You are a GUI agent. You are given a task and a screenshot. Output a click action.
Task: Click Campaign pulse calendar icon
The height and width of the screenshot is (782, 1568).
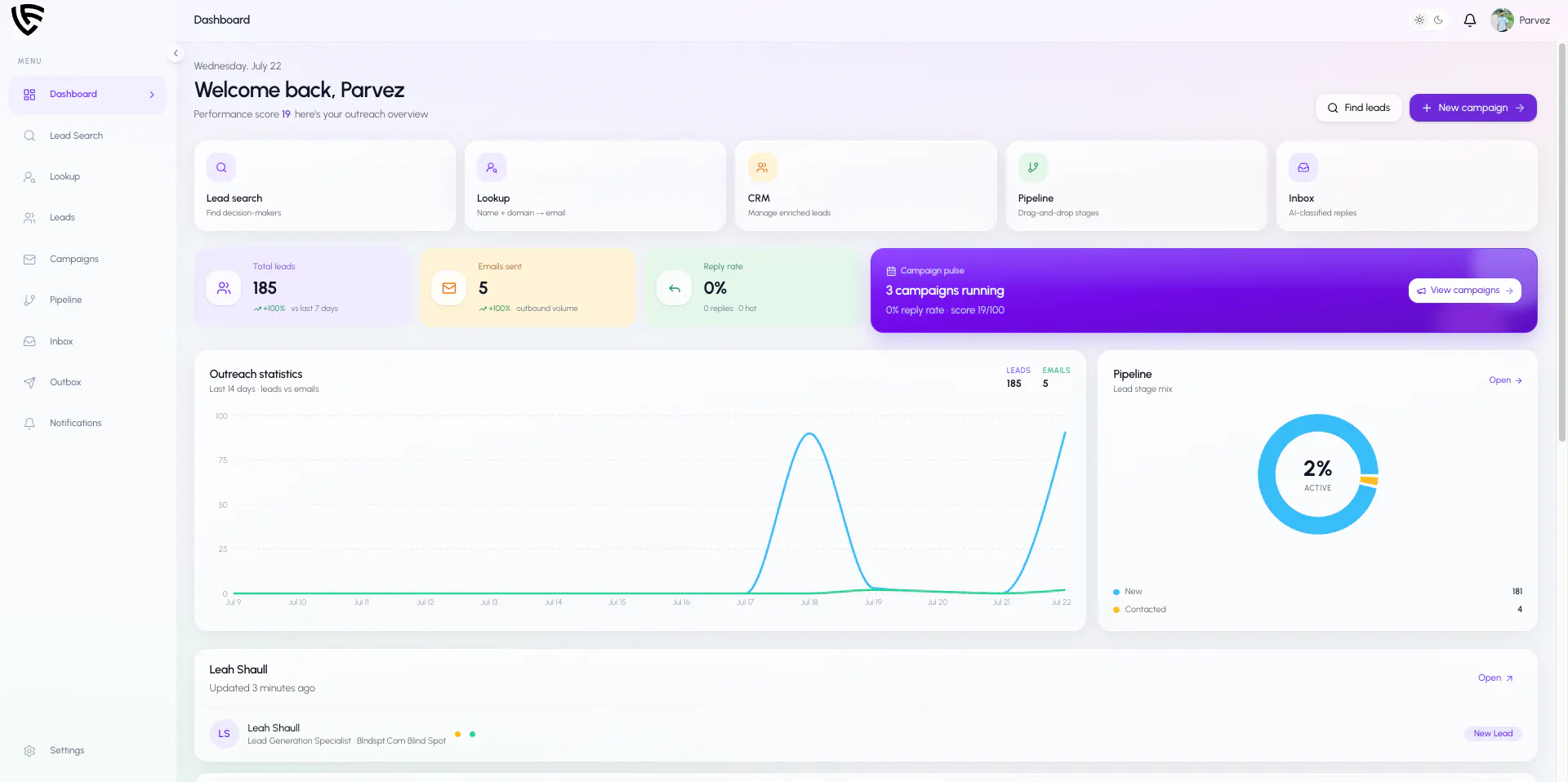click(x=891, y=271)
